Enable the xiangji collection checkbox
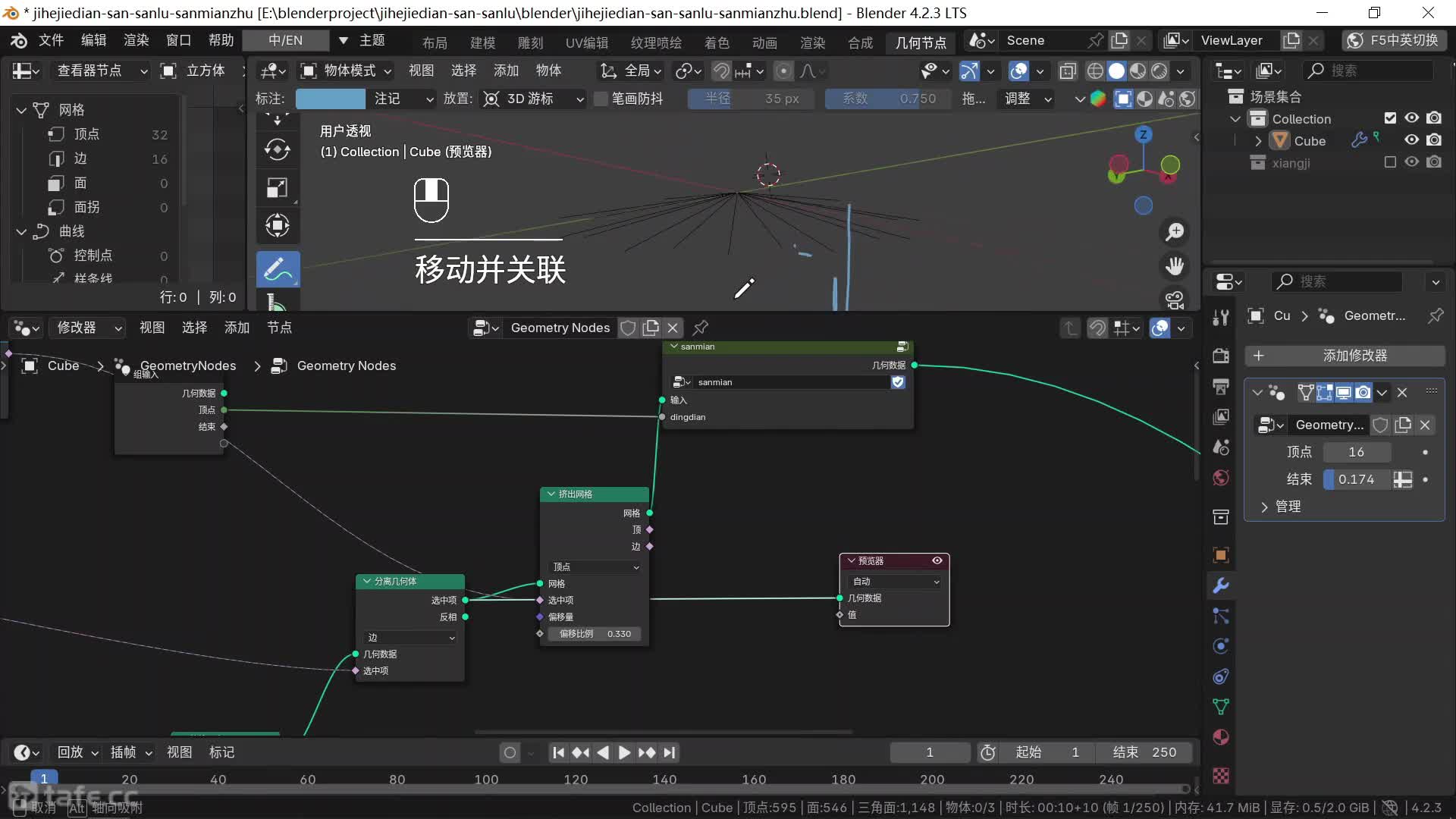 (1389, 162)
